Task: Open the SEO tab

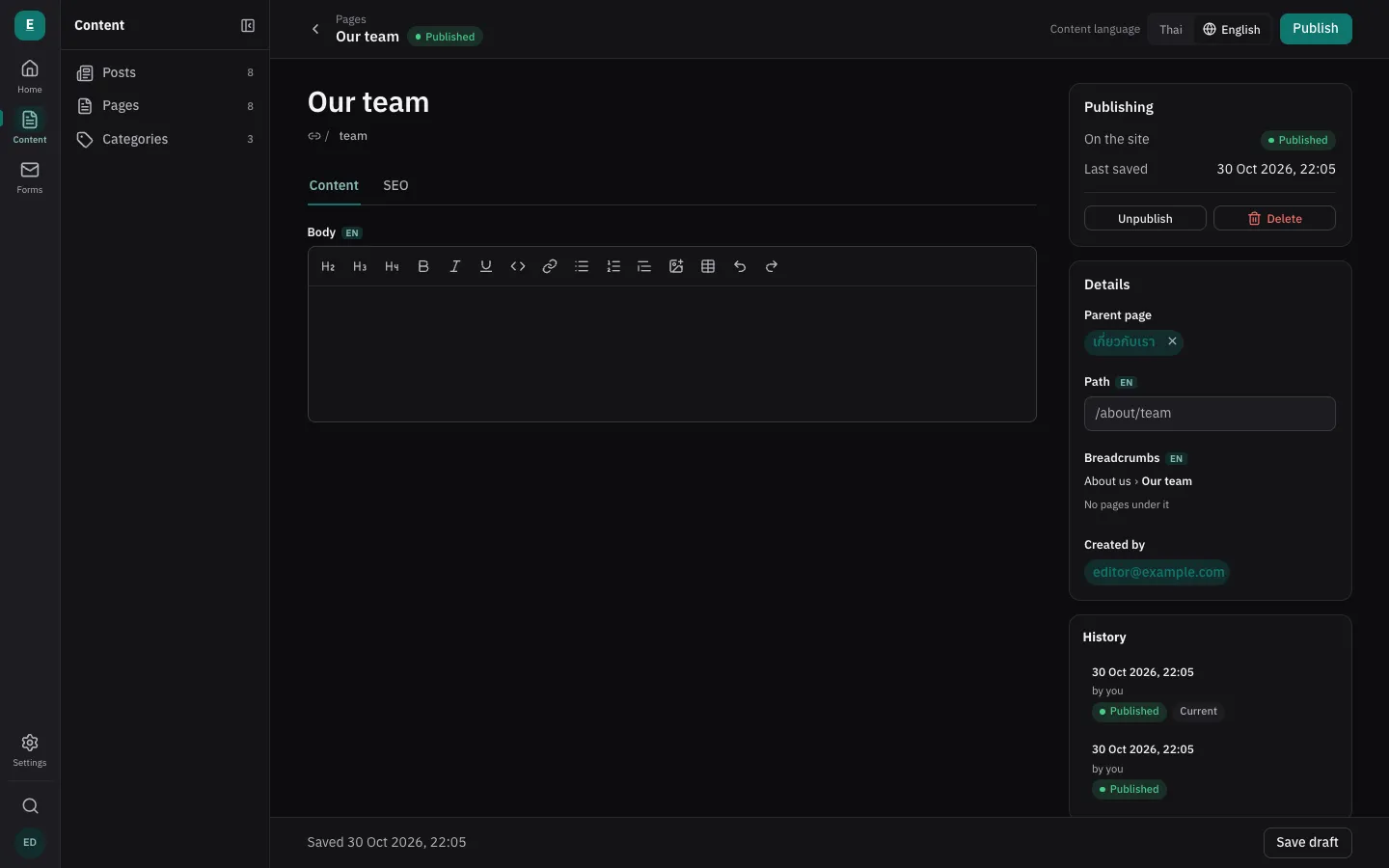Action: [395, 185]
